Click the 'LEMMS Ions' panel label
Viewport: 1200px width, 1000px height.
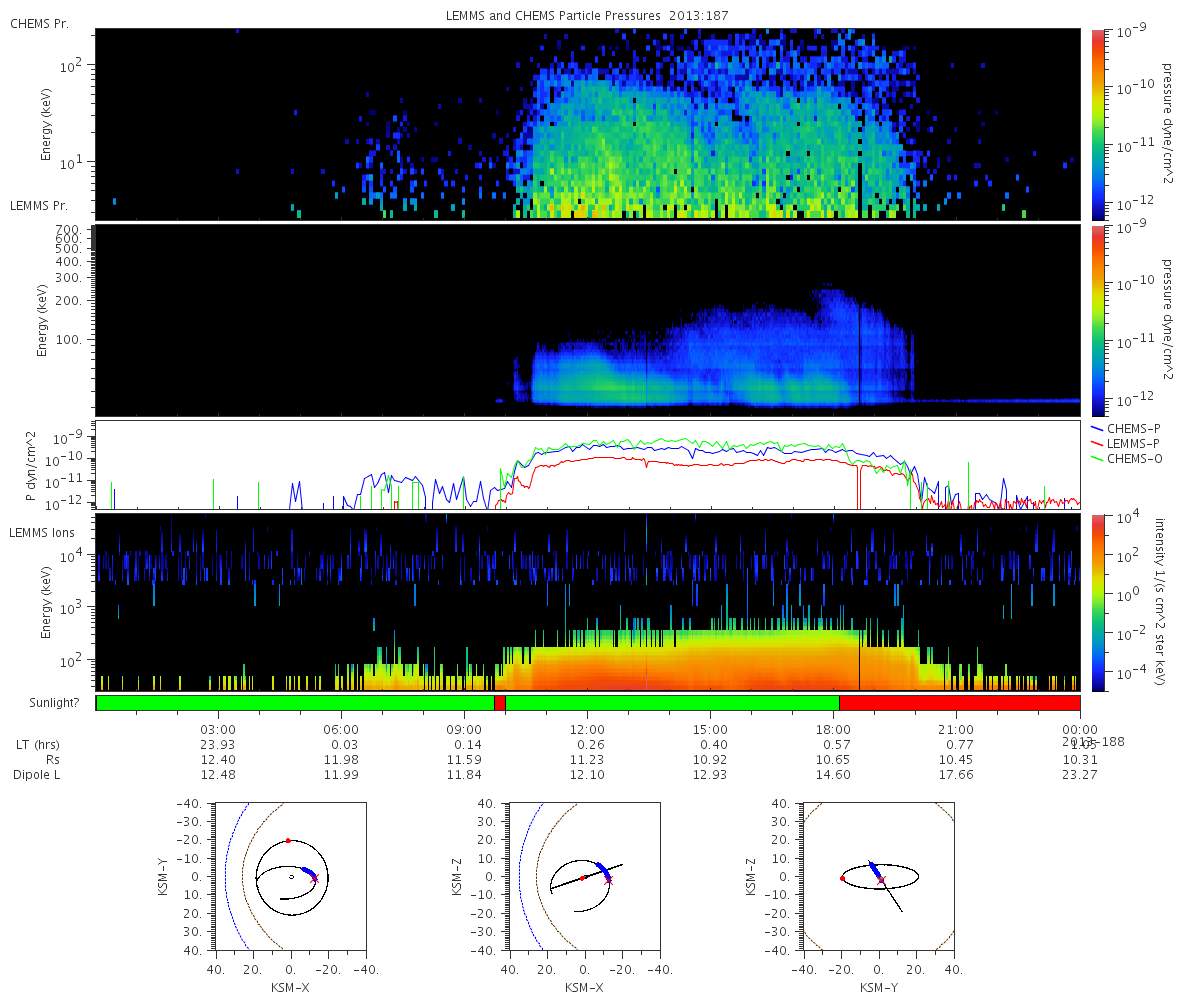click(x=41, y=533)
